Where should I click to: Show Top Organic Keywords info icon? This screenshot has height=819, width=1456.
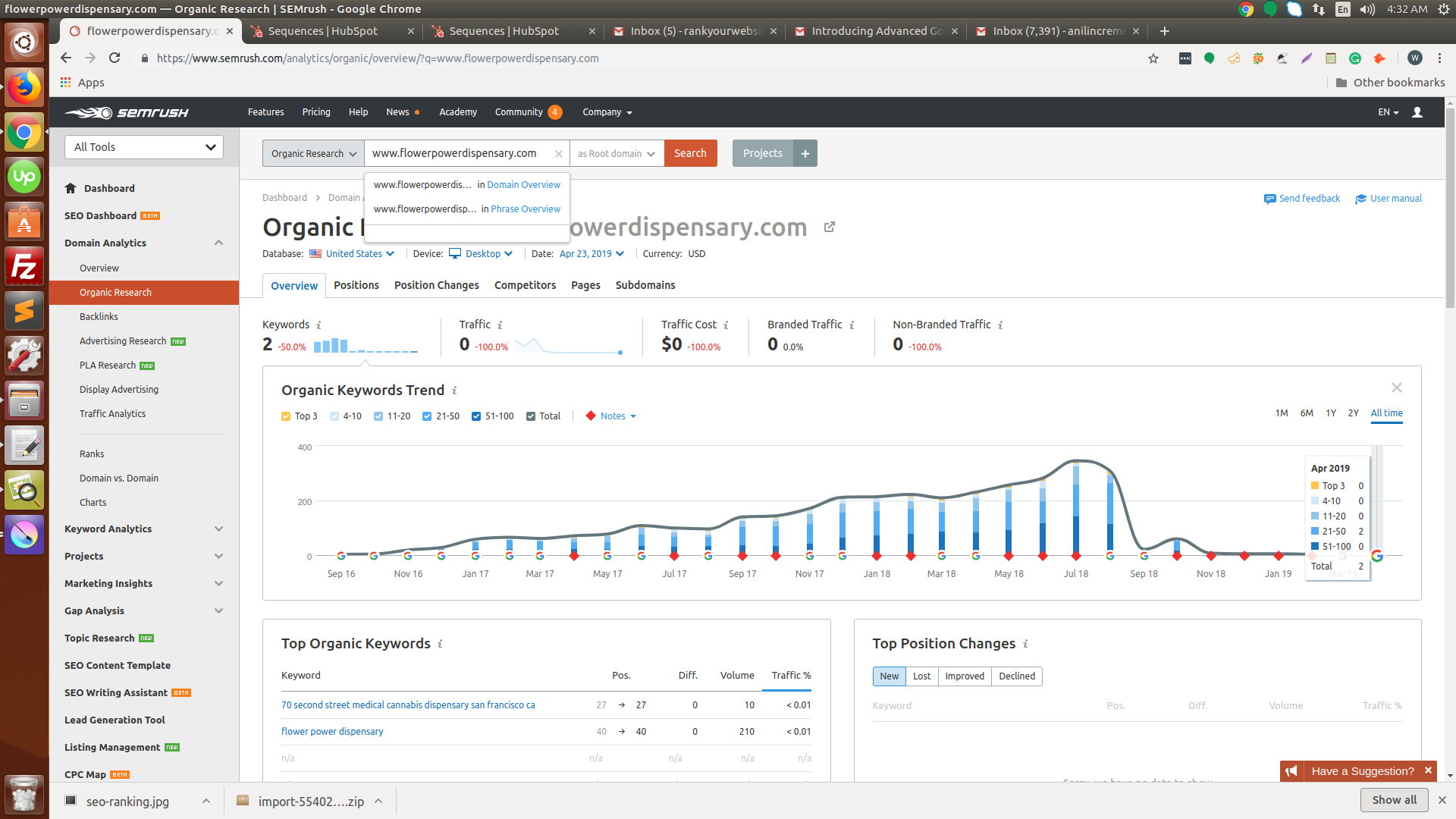440,644
